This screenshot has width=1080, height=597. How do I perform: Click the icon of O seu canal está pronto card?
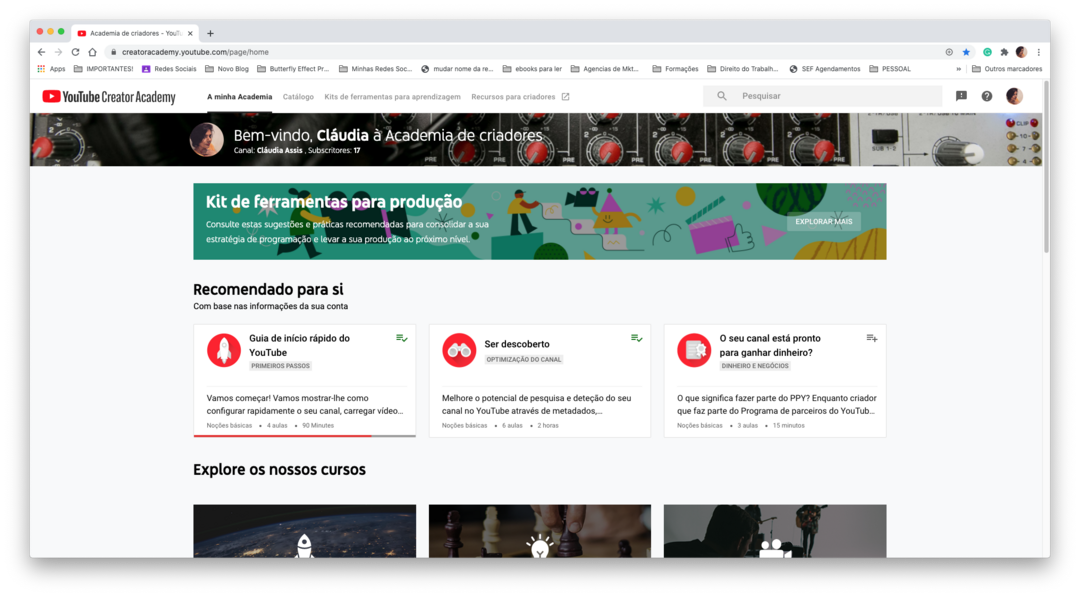pos(694,350)
